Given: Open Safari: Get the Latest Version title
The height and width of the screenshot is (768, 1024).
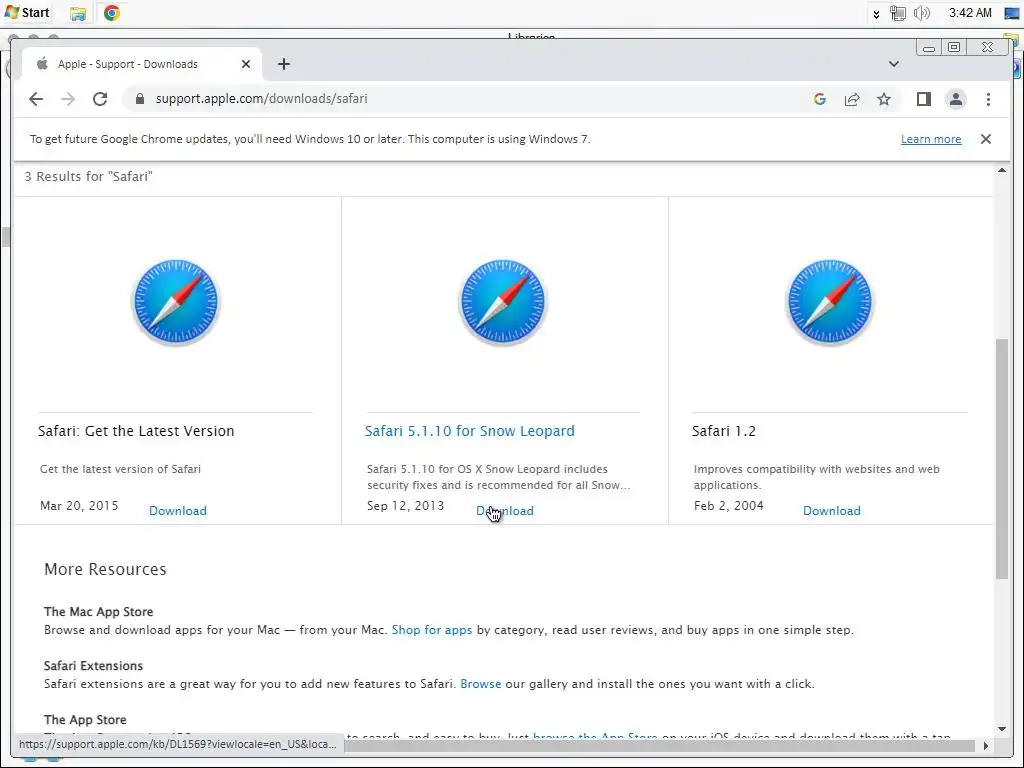Looking at the screenshot, I should point(136,431).
